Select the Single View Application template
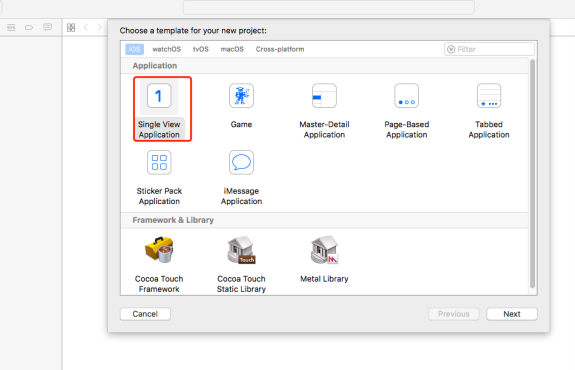The image size is (575, 370). (x=159, y=109)
